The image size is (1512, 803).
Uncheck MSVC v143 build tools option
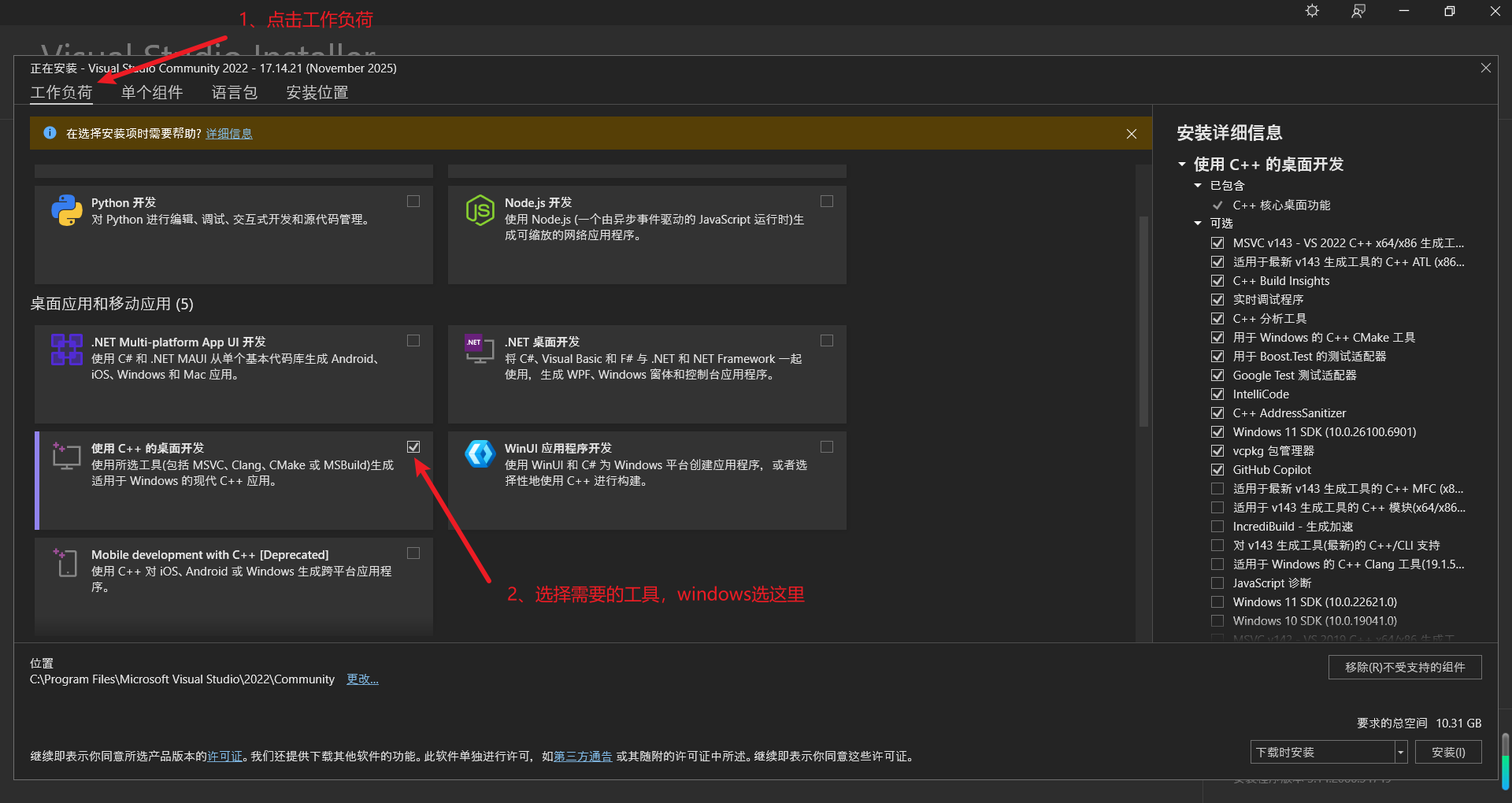click(x=1217, y=243)
